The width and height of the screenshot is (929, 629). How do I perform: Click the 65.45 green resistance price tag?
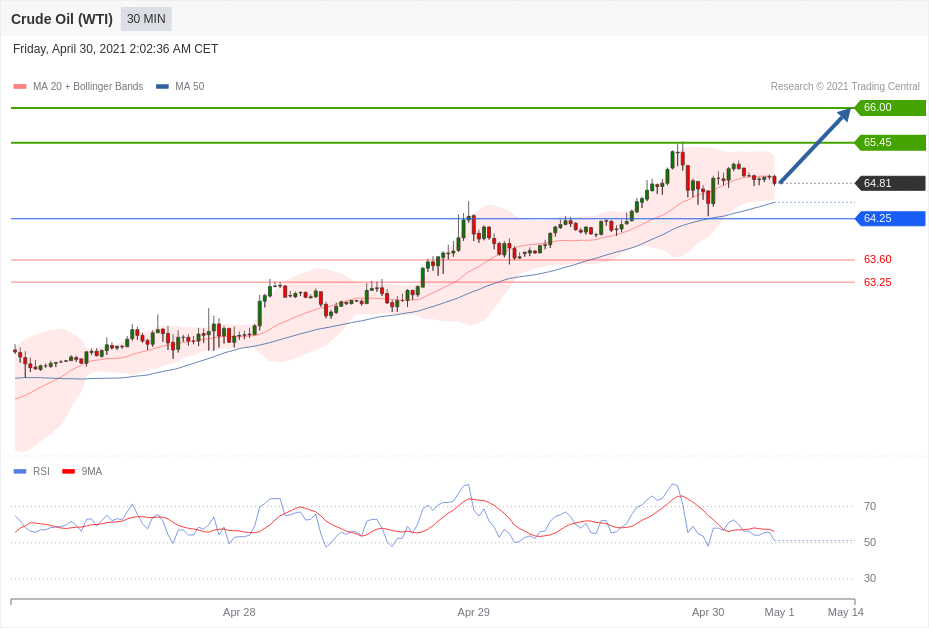889,143
